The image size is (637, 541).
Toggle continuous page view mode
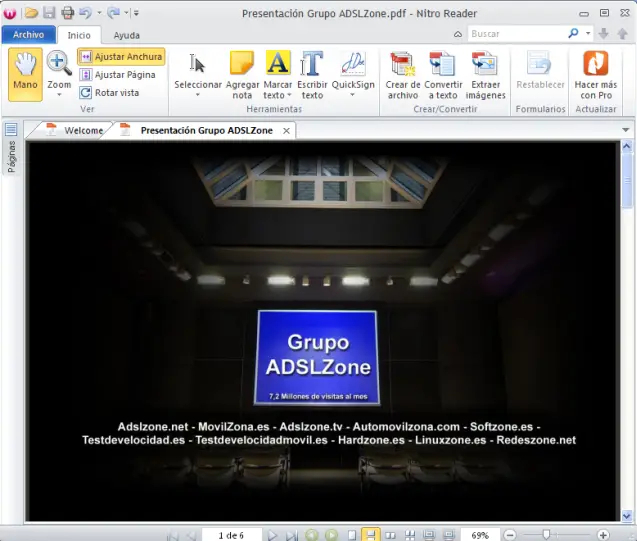[370, 535]
